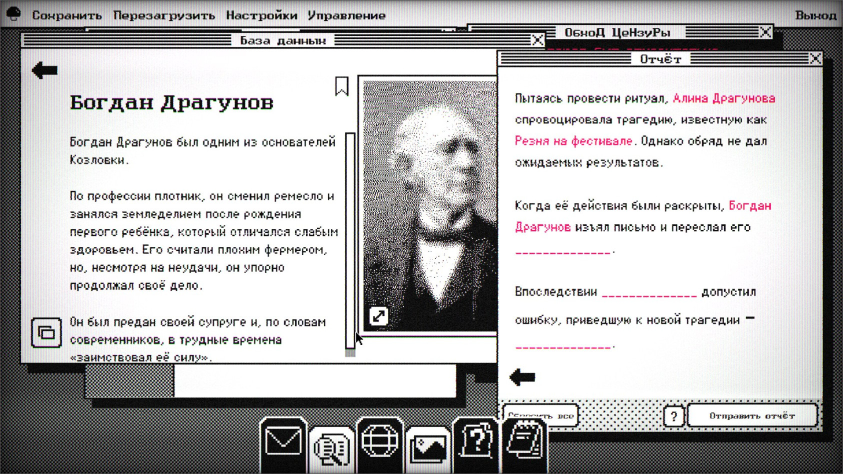Open the question-mark document icon in dock
843x474 pixels.
pyautogui.click(x=476, y=441)
